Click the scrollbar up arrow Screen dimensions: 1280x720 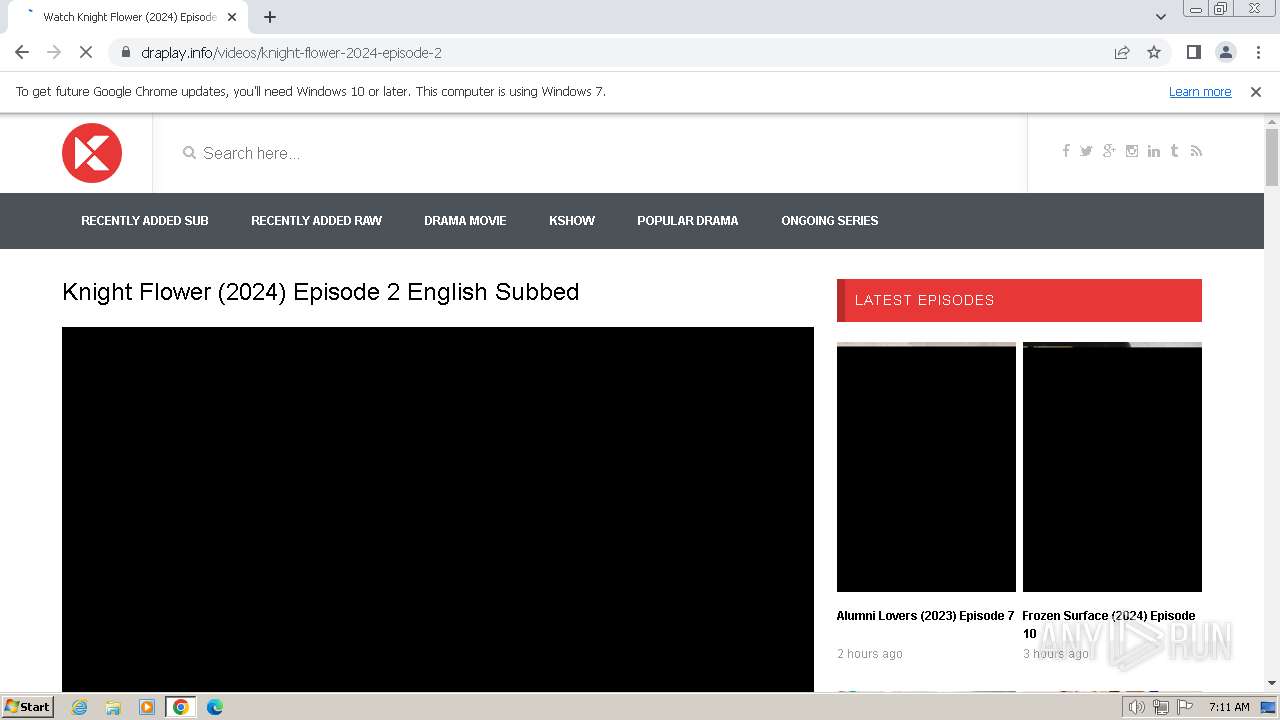(x=1272, y=121)
